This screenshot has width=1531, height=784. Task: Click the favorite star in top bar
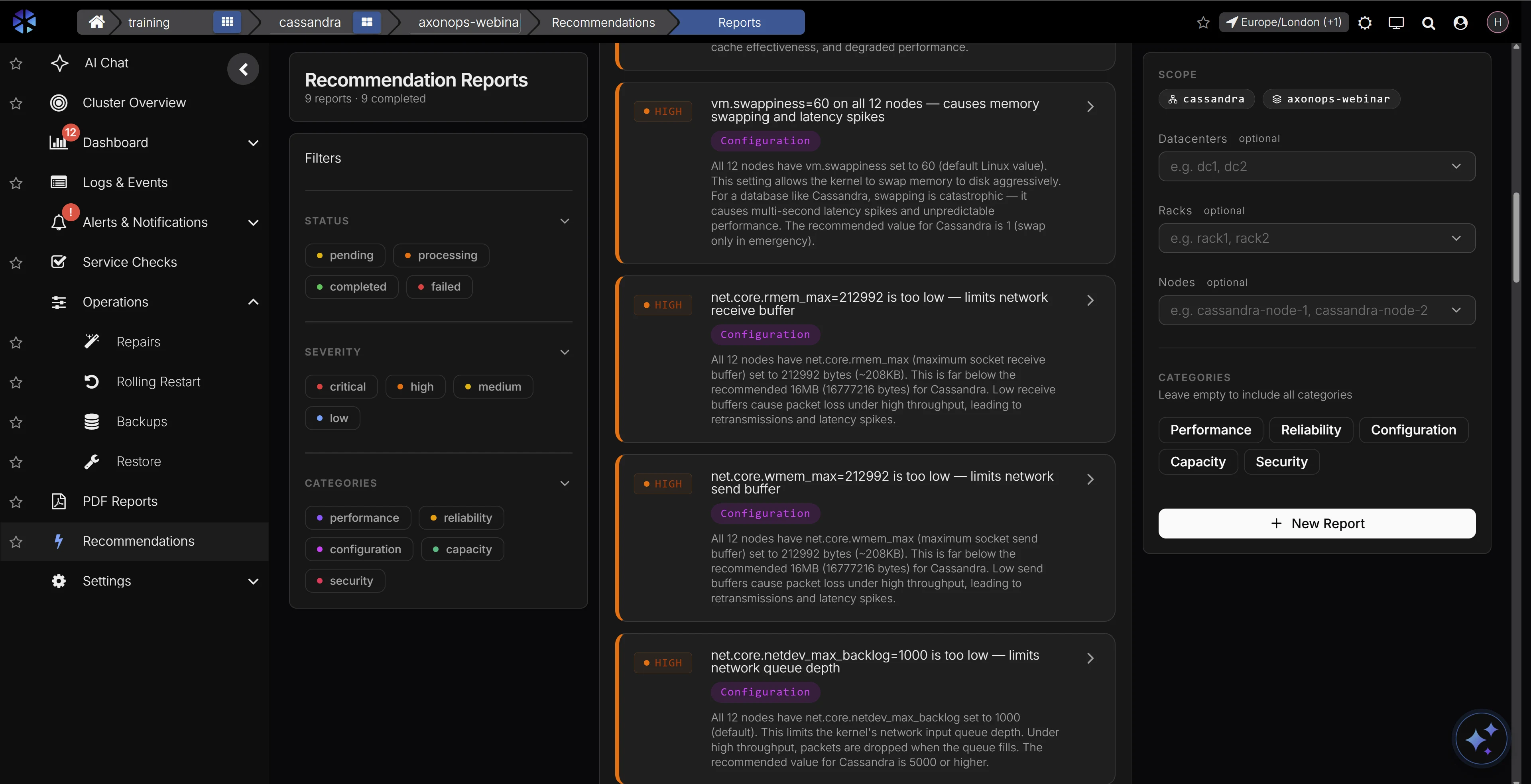point(1203,23)
